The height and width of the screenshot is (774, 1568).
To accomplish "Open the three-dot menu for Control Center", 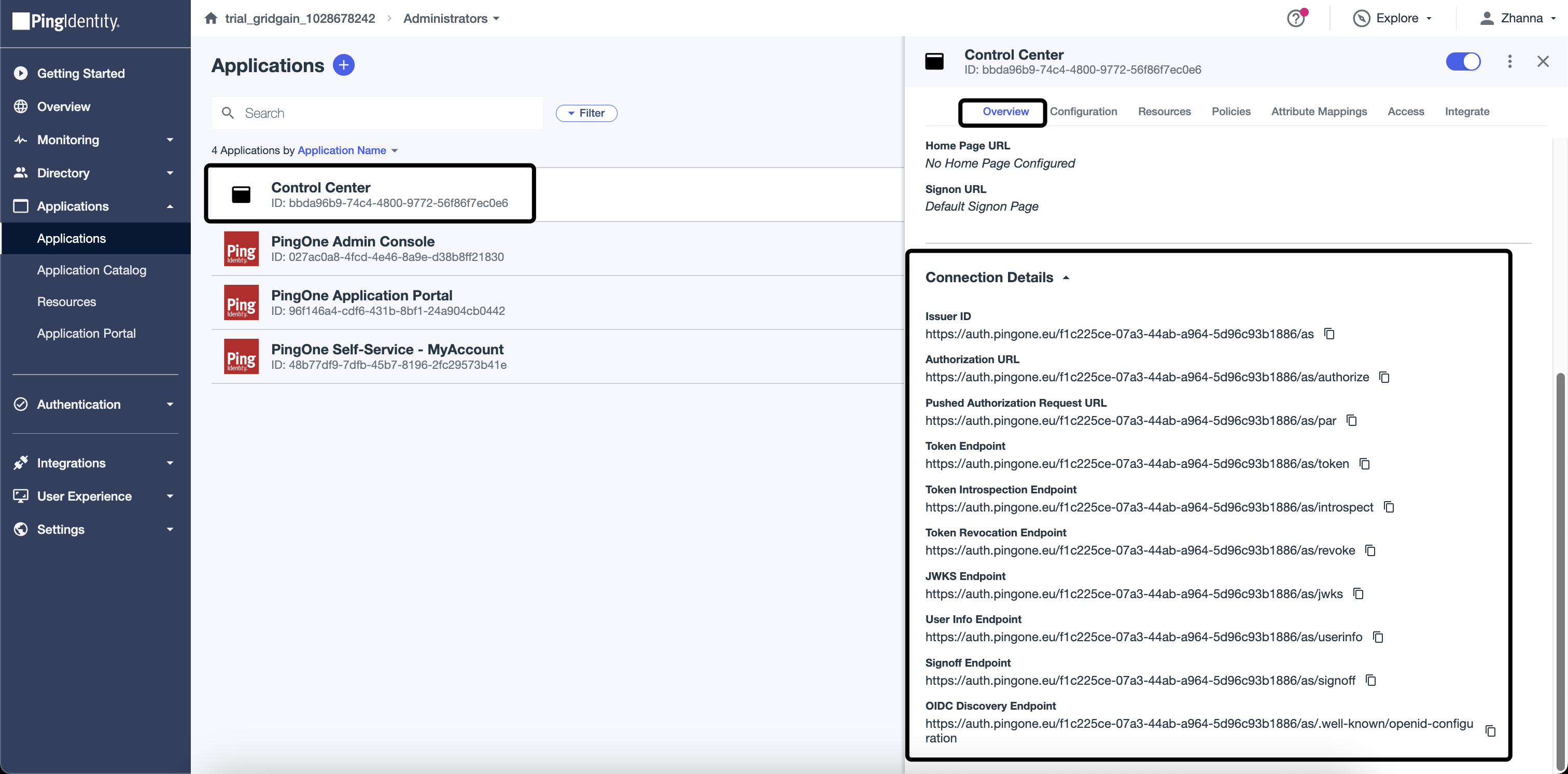I will (1509, 62).
